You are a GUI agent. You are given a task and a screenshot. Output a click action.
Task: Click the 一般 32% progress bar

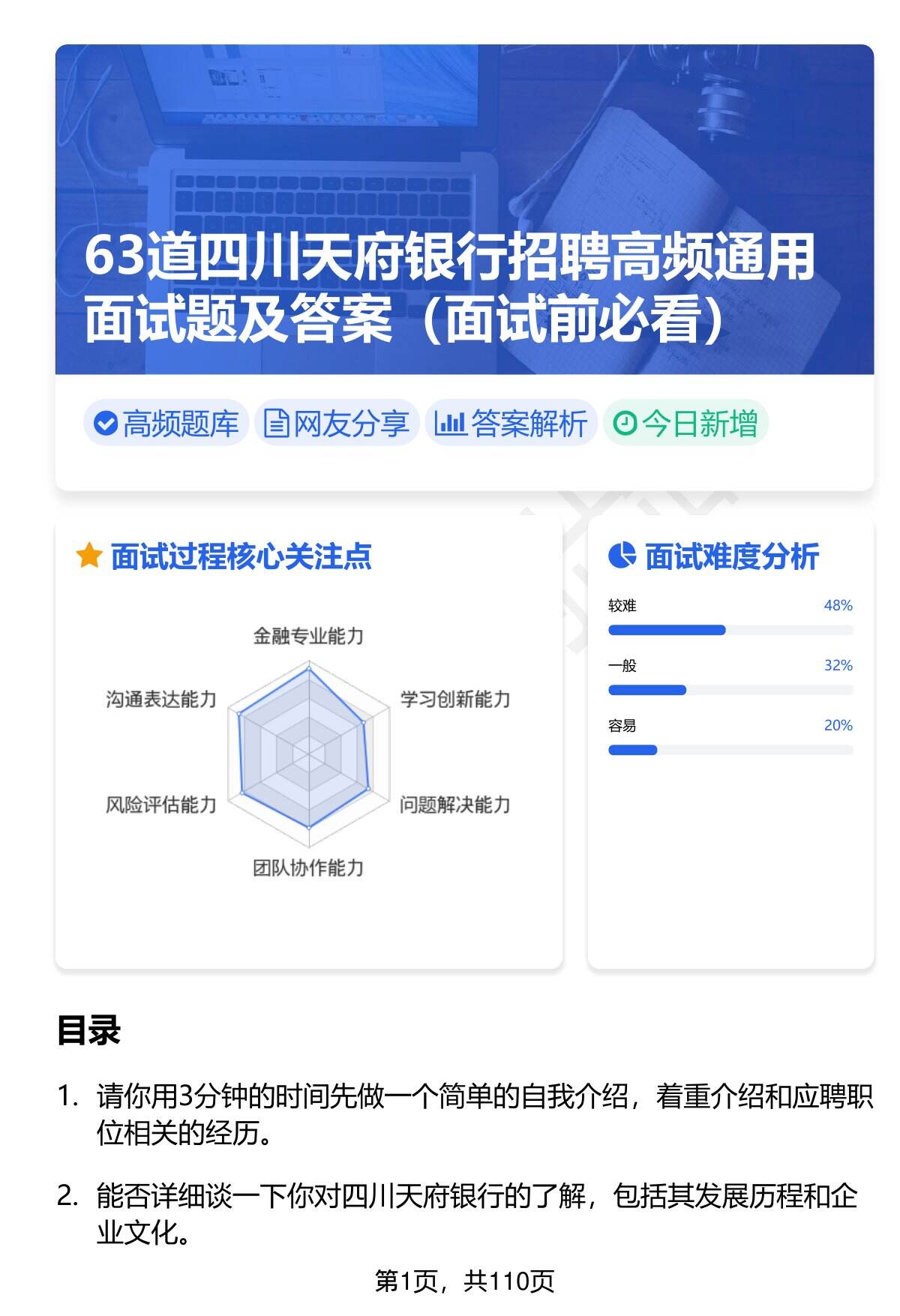pos(730,690)
